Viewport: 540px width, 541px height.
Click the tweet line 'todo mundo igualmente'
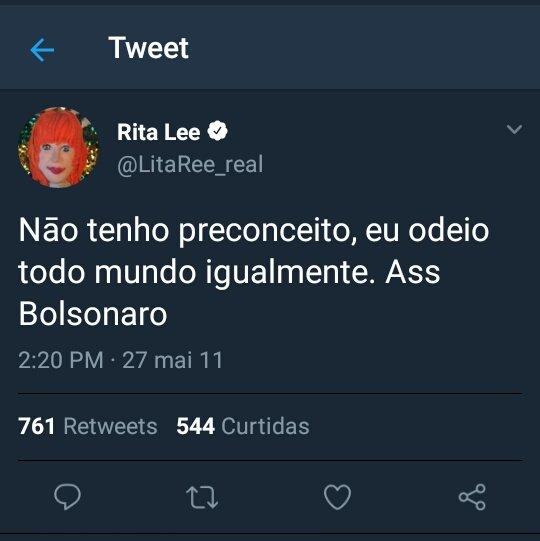click(197, 273)
